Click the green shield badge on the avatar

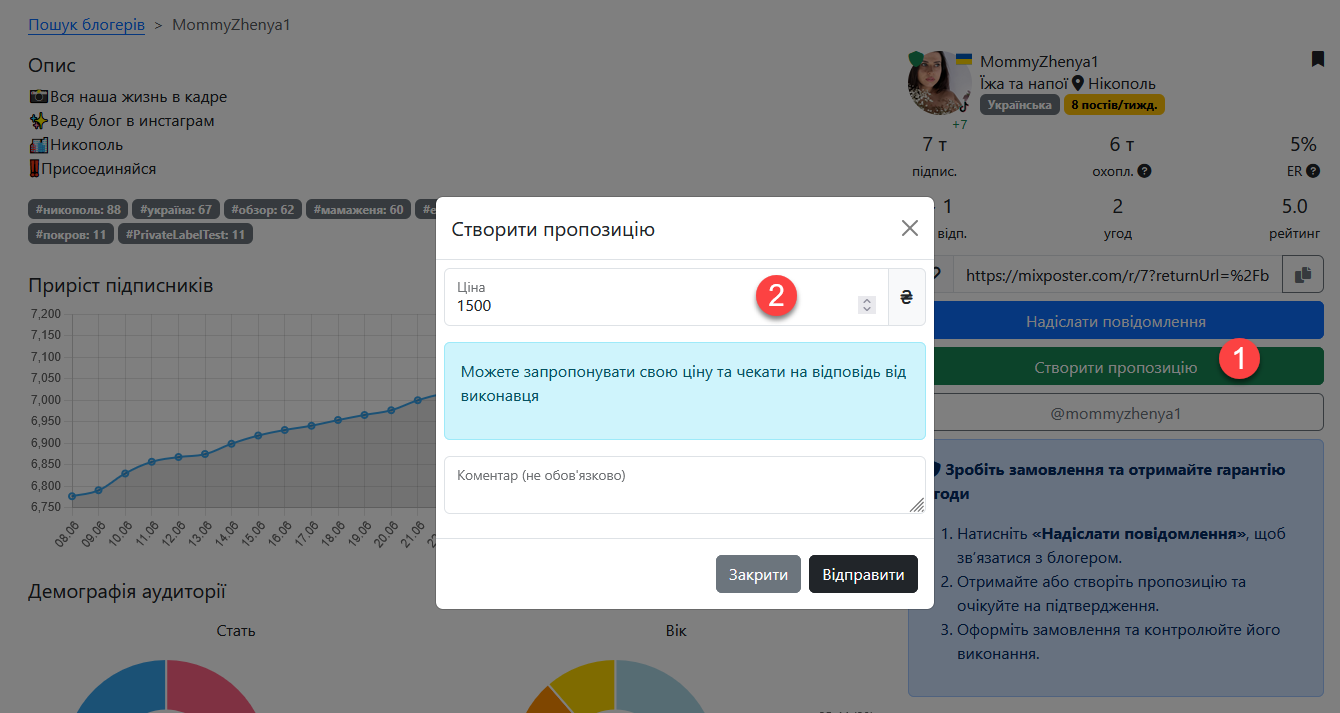(914, 59)
